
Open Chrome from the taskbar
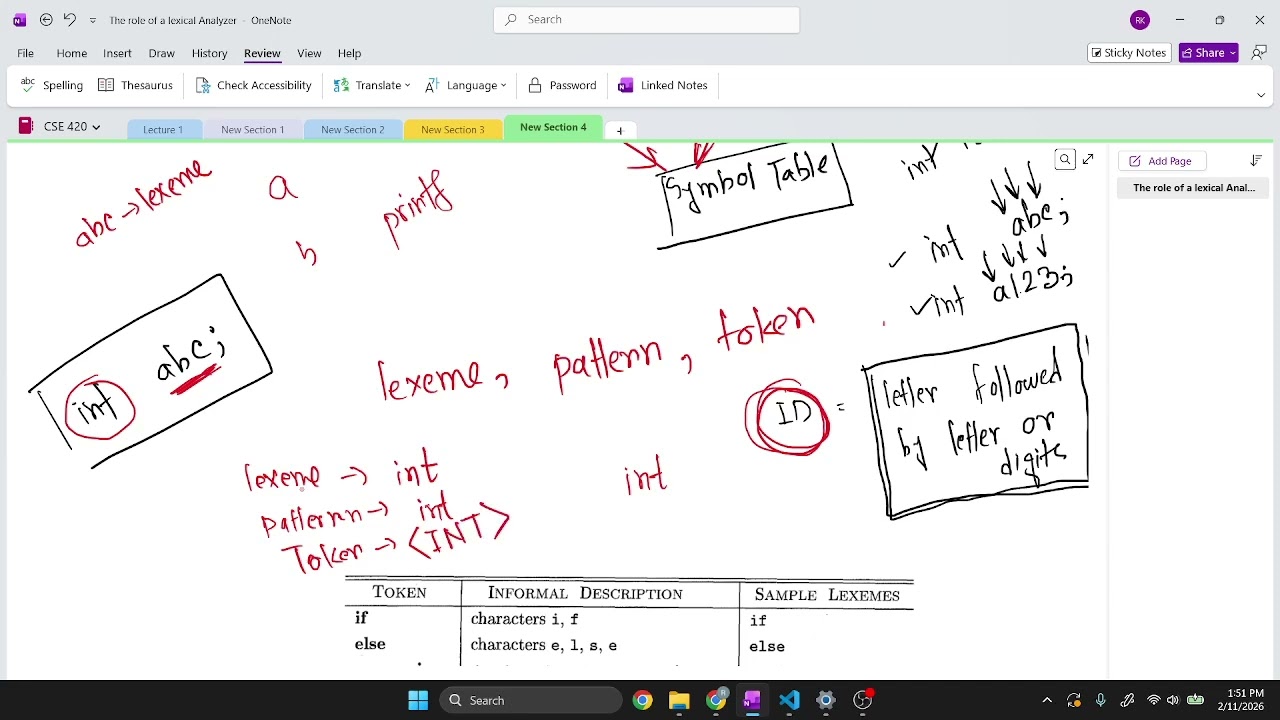click(642, 700)
